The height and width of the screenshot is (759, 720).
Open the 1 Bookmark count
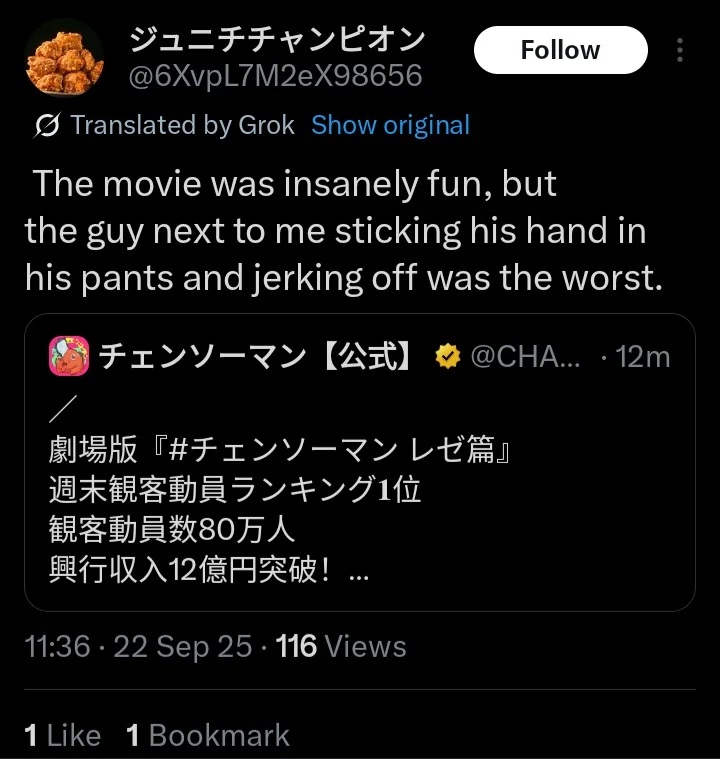[207, 736]
